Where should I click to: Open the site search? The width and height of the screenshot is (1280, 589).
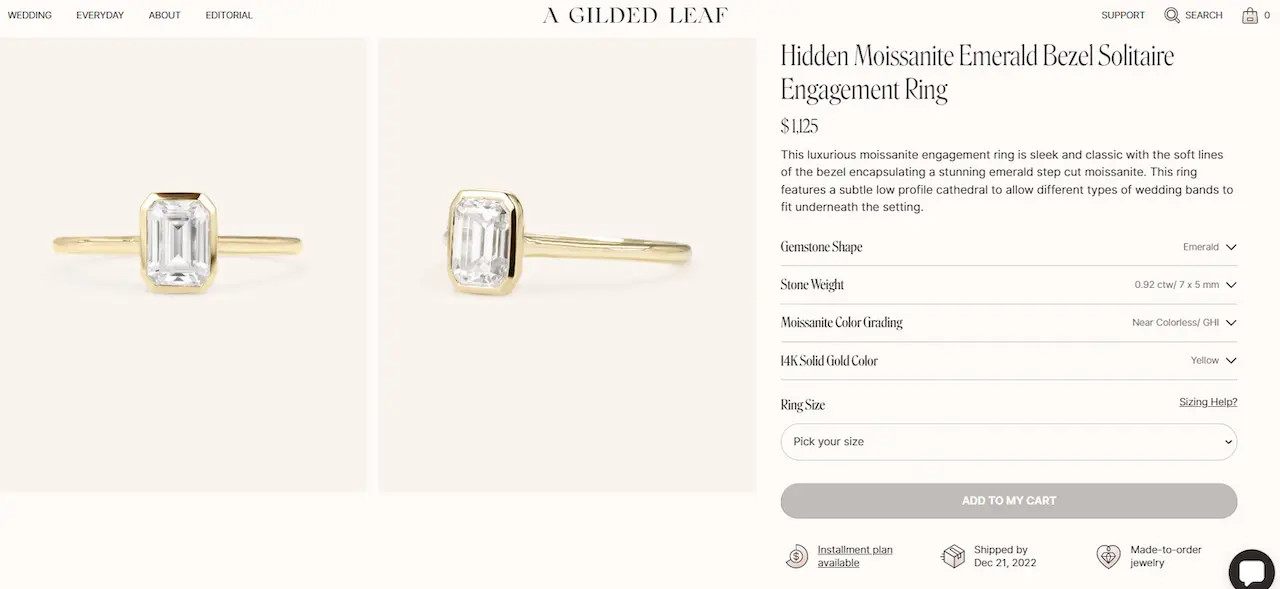(x=1193, y=14)
